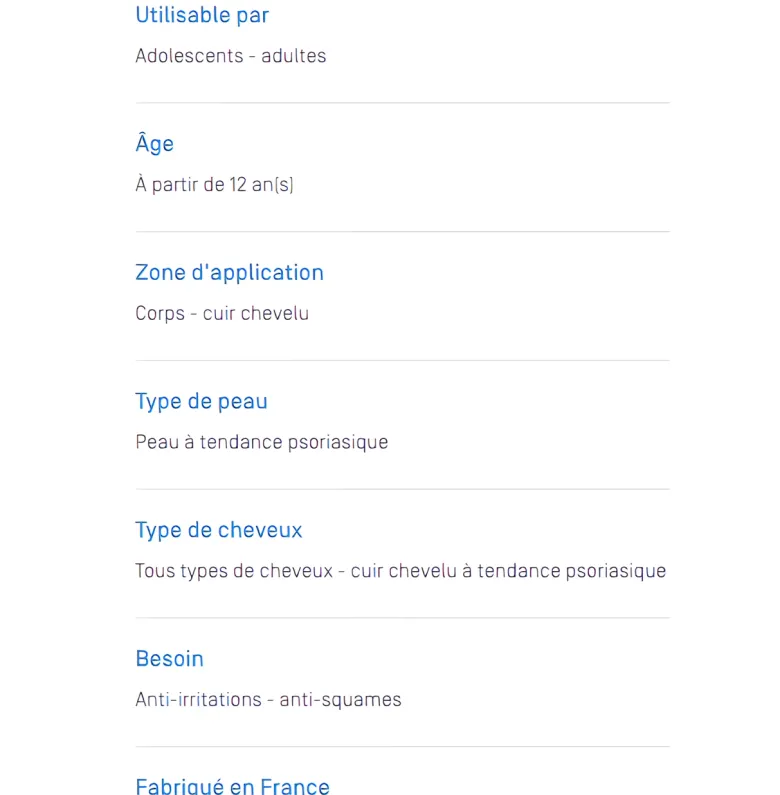Select 'Anti-irritations - anti-squames' value
This screenshot has height=795, width=780.
point(268,700)
